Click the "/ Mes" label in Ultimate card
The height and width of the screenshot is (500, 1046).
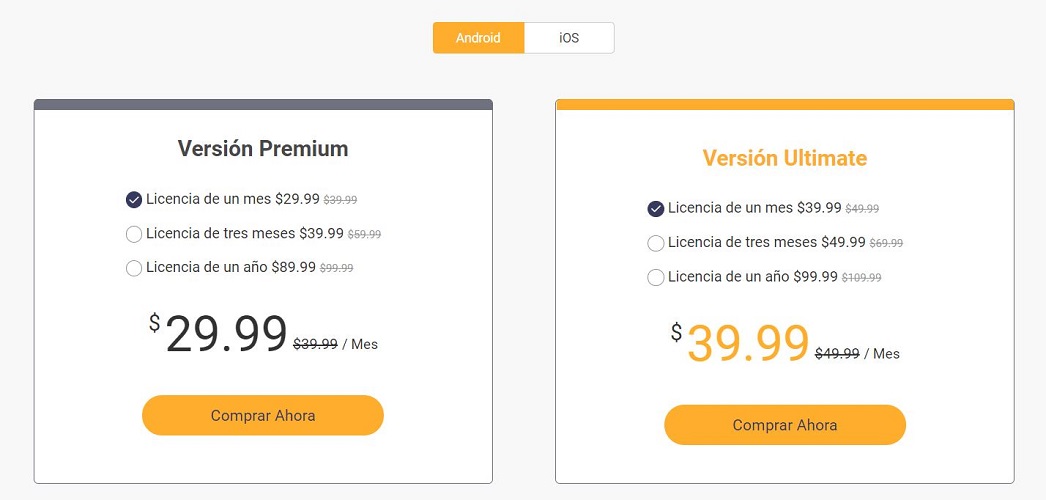(882, 353)
